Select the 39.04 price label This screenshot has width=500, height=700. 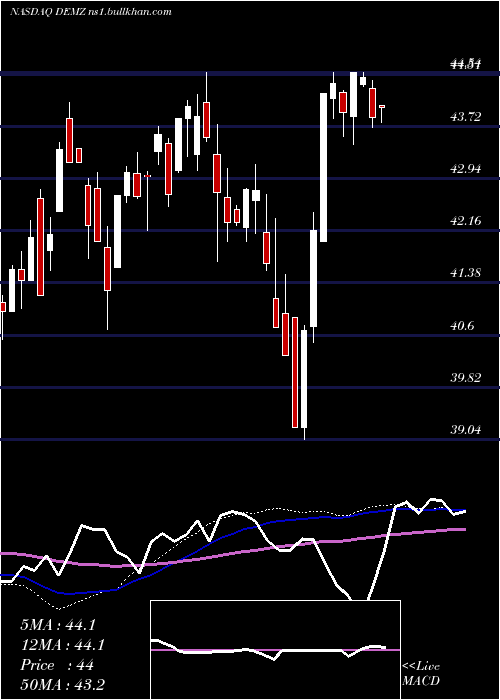(x=466, y=430)
